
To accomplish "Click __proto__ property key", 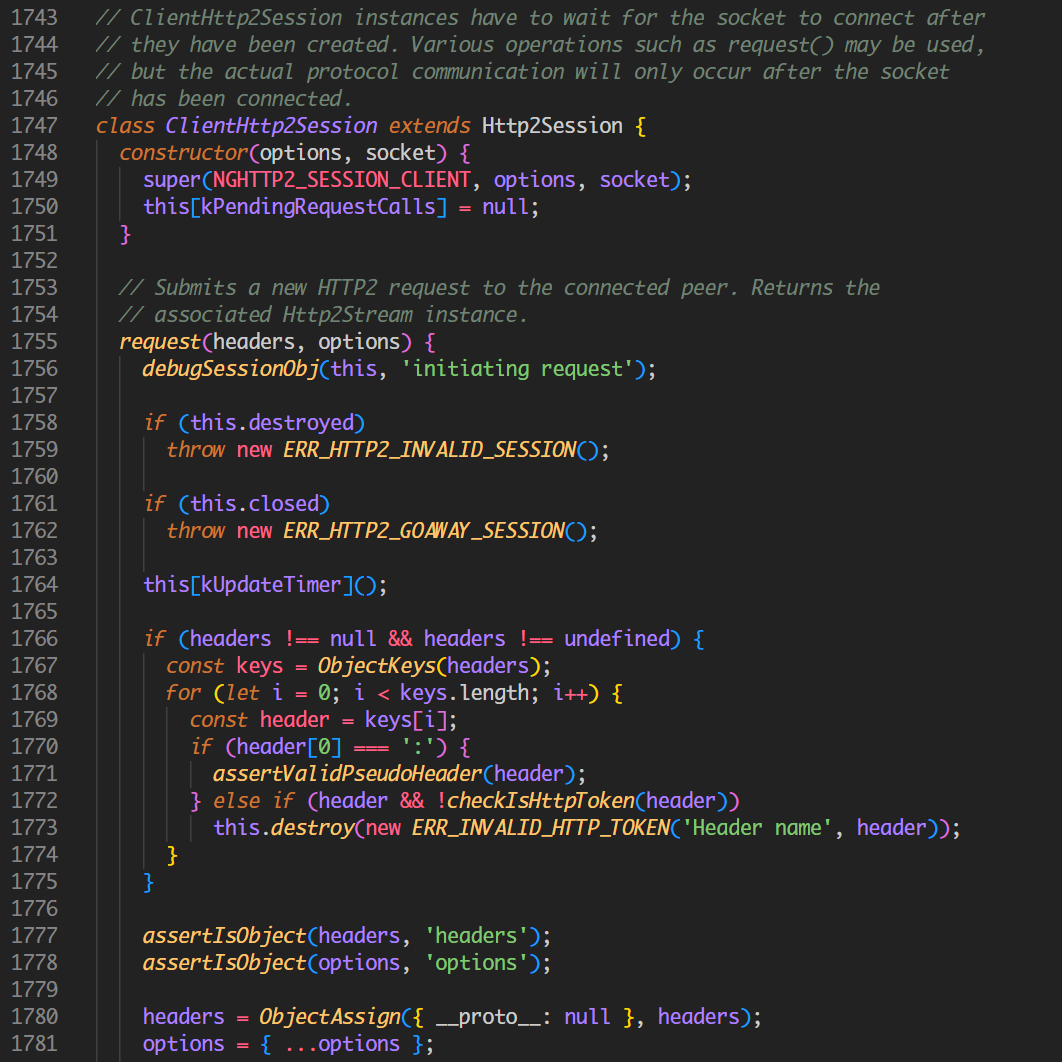I will 488,1017.
